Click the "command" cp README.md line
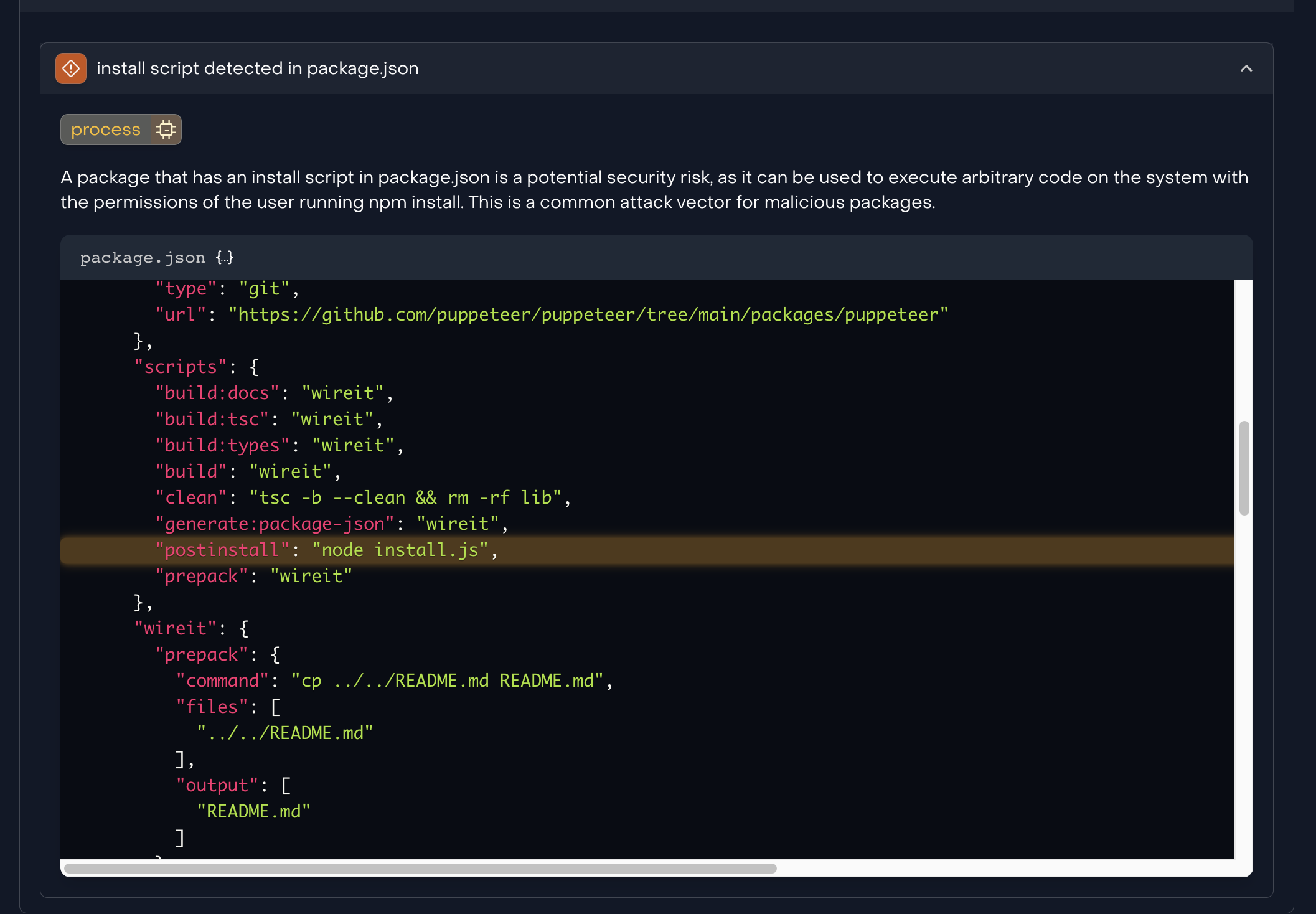 pyautogui.click(x=393, y=681)
